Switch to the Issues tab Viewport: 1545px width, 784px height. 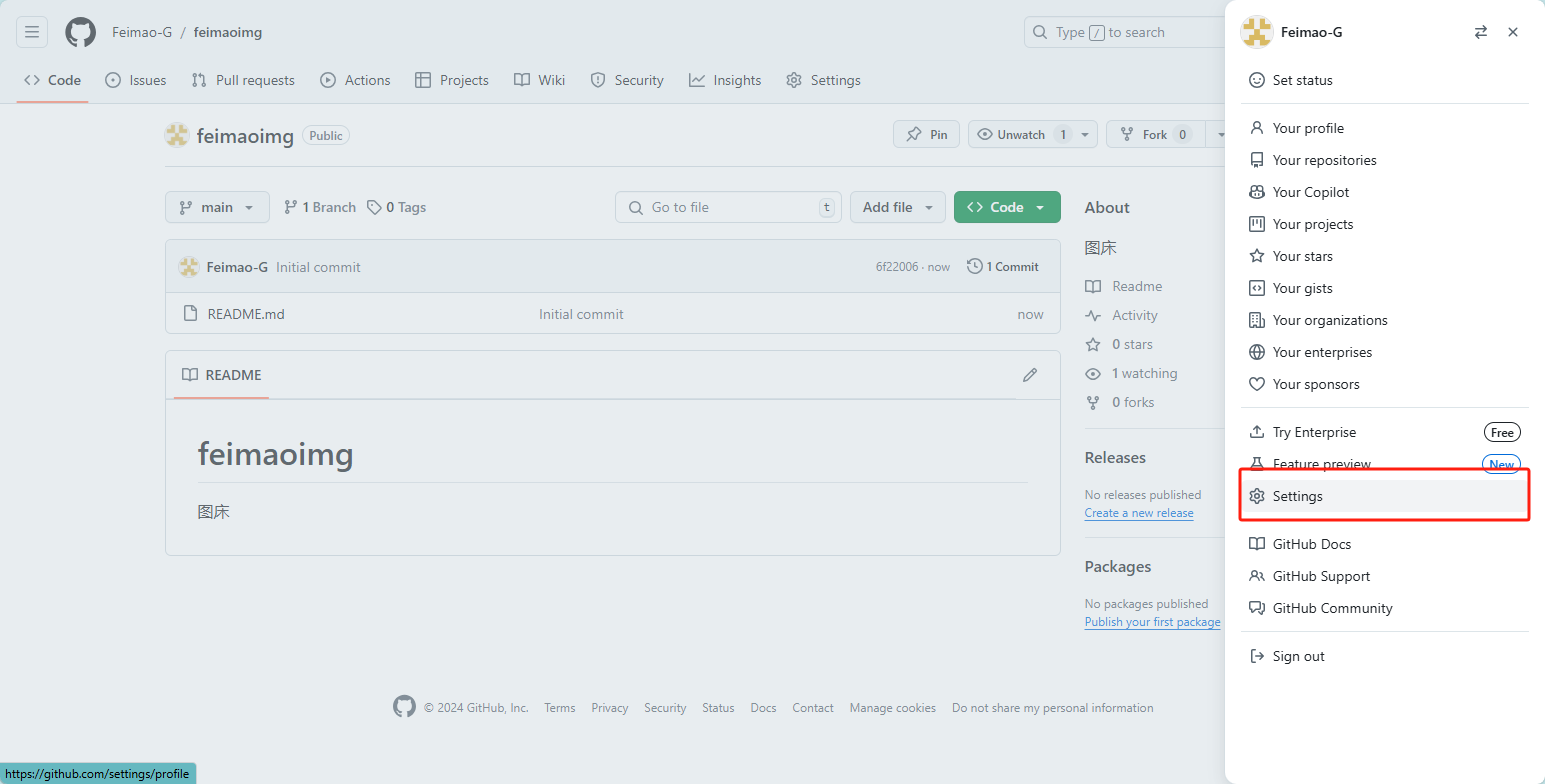pos(136,80)
